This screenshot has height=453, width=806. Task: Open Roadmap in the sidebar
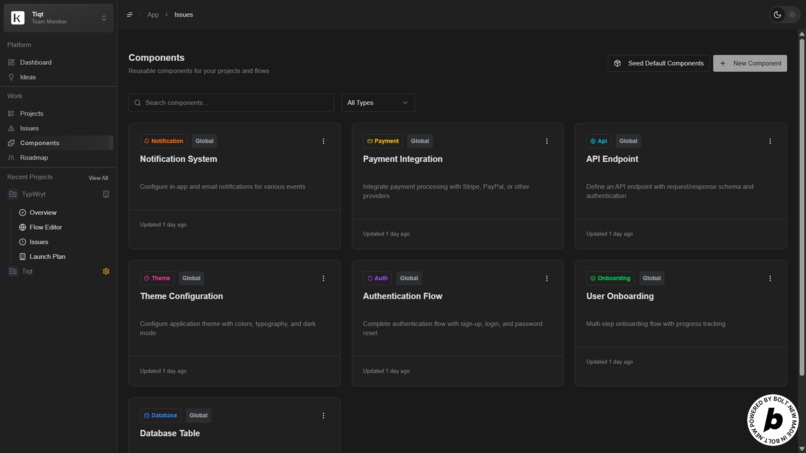point(34,157)
